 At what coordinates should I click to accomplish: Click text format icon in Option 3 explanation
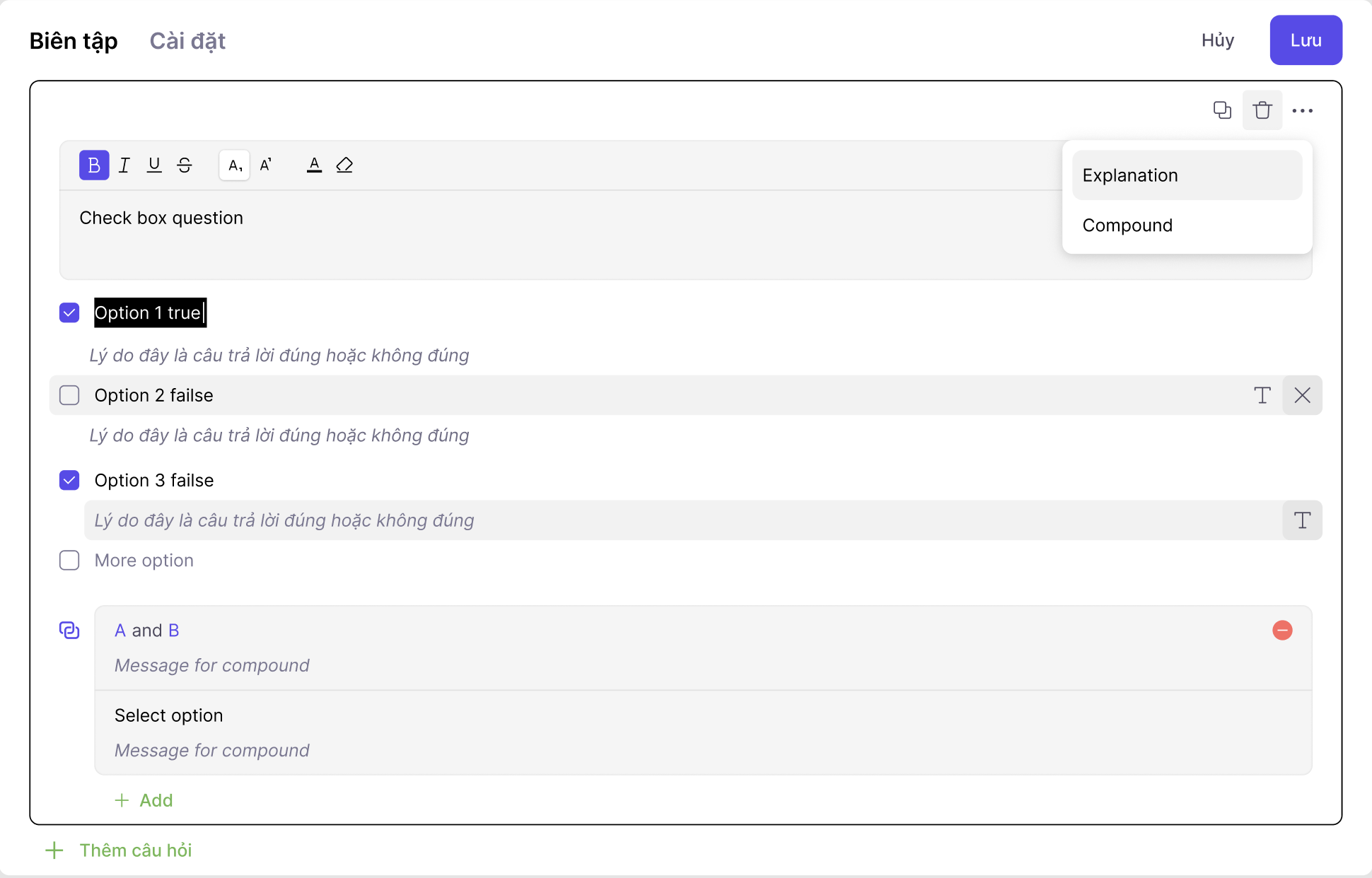(1303, 520)
